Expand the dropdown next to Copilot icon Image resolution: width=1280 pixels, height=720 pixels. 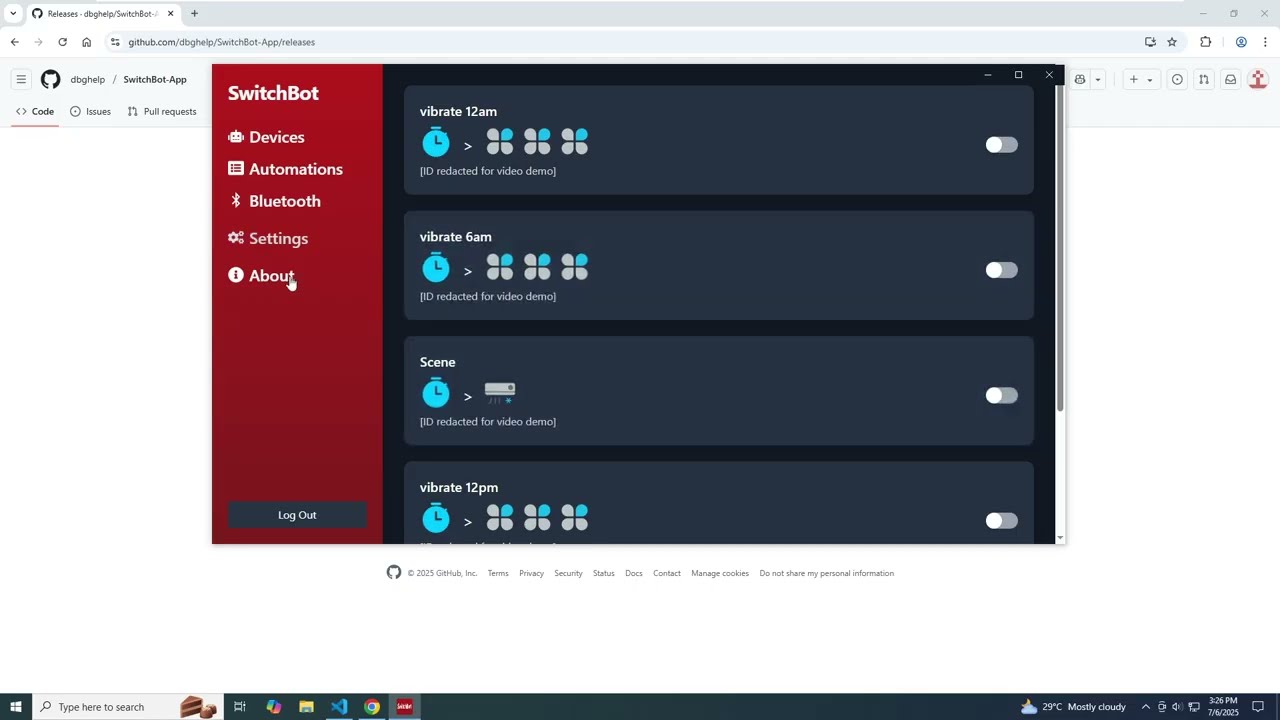[1098, 80]
